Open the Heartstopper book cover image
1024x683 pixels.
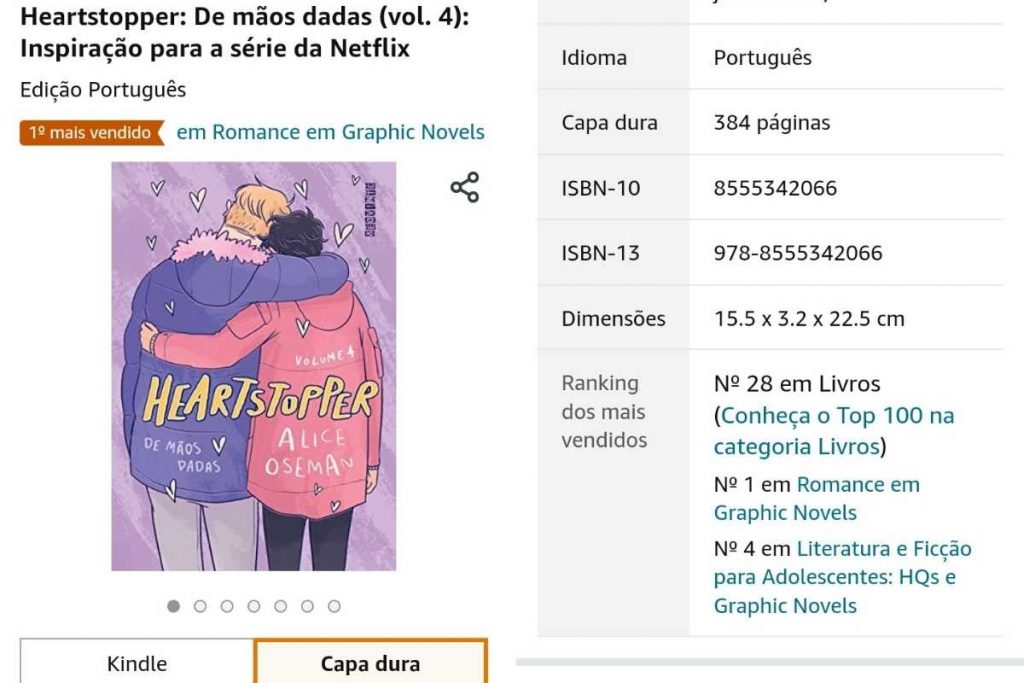click(253, 366)
